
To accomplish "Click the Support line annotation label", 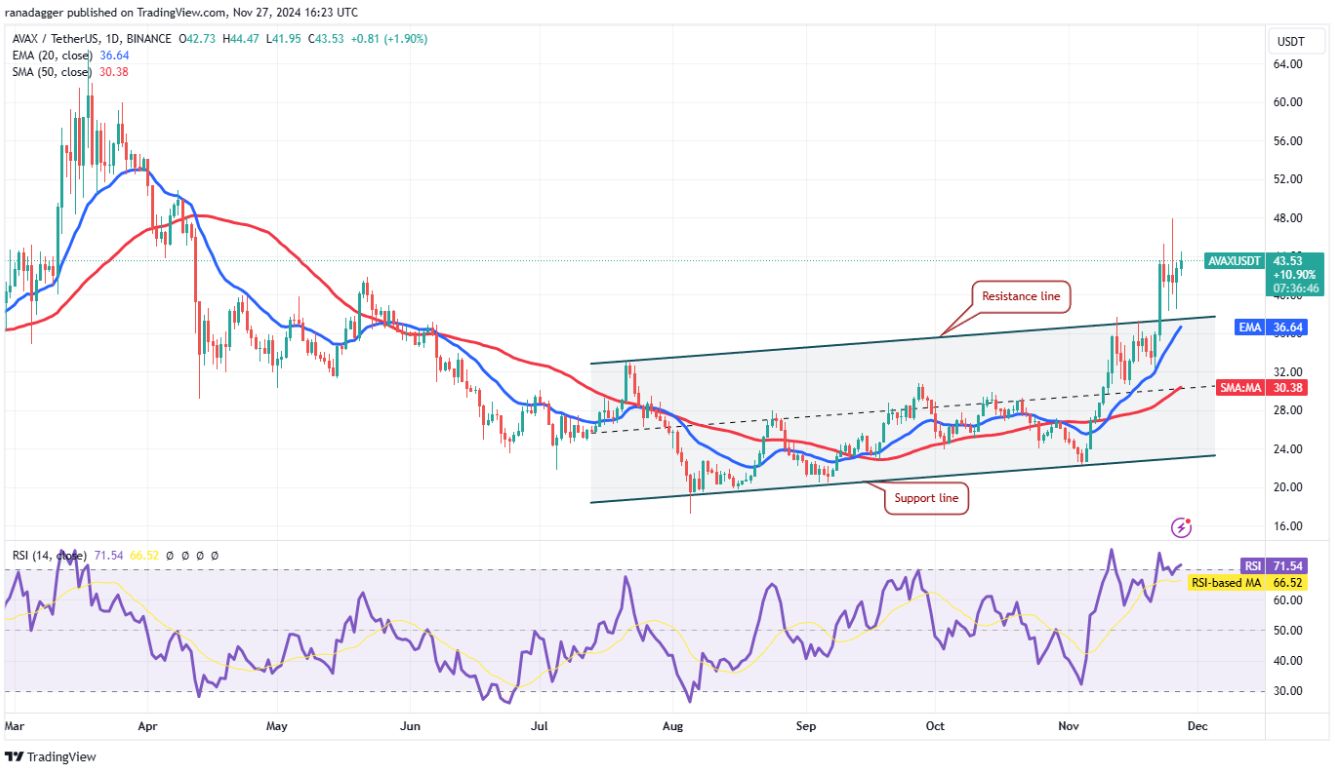I will pyautogui.click(x=926, y=497).
